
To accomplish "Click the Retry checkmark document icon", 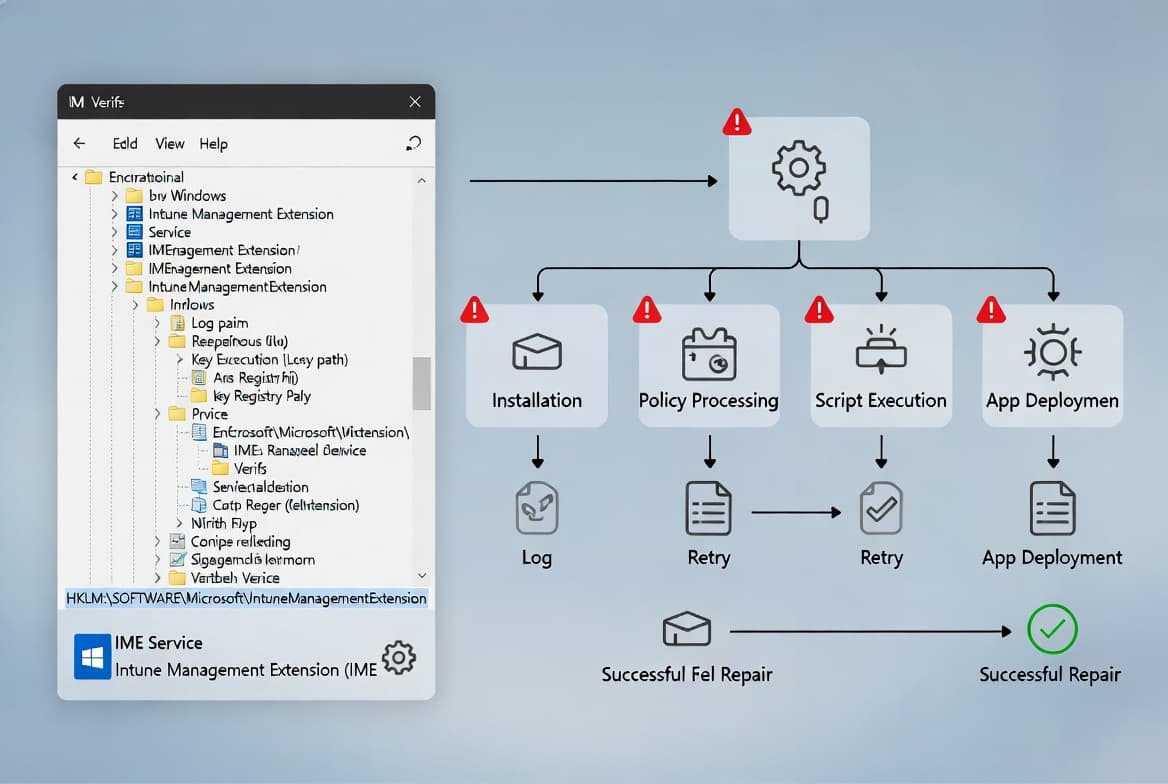I will (881, 508).
